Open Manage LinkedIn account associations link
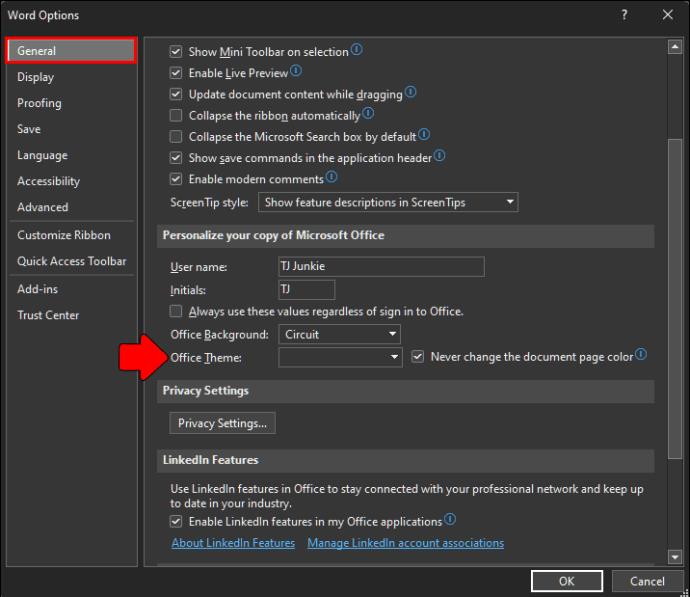Viewport: 690px width, 597px height. (406, 543)
